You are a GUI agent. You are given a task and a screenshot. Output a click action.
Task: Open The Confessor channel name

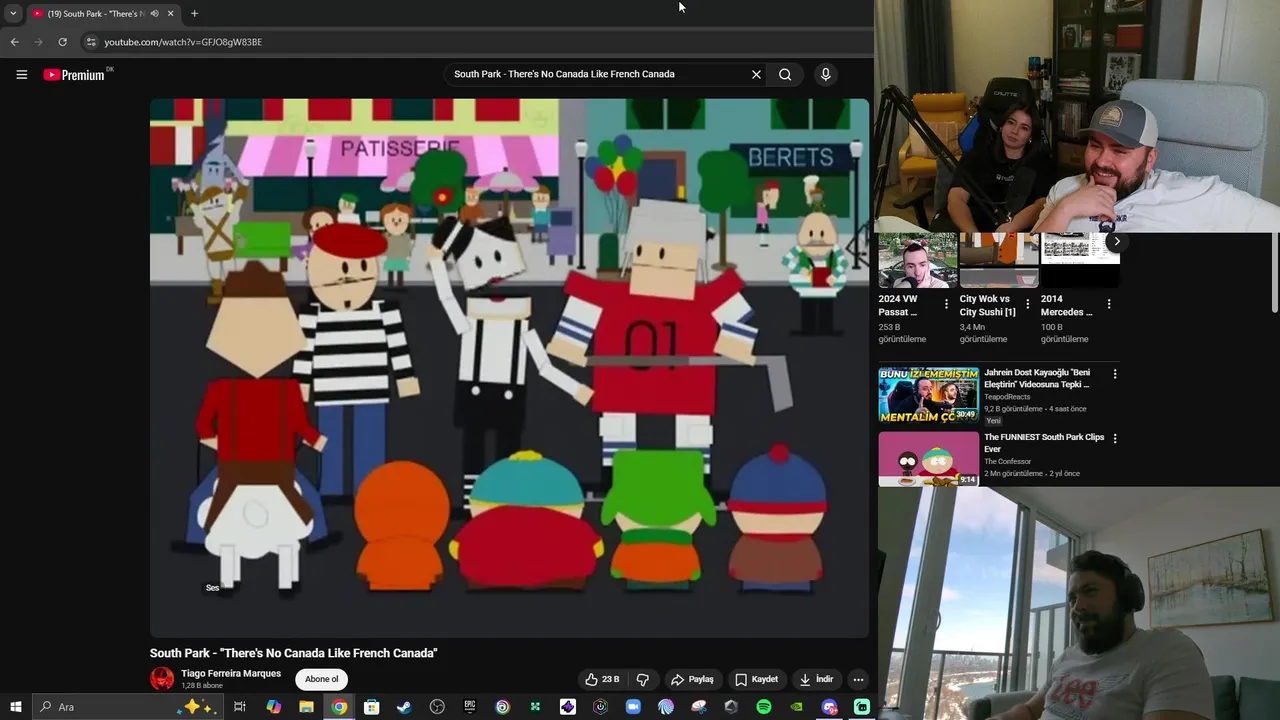coord(1007,462)
